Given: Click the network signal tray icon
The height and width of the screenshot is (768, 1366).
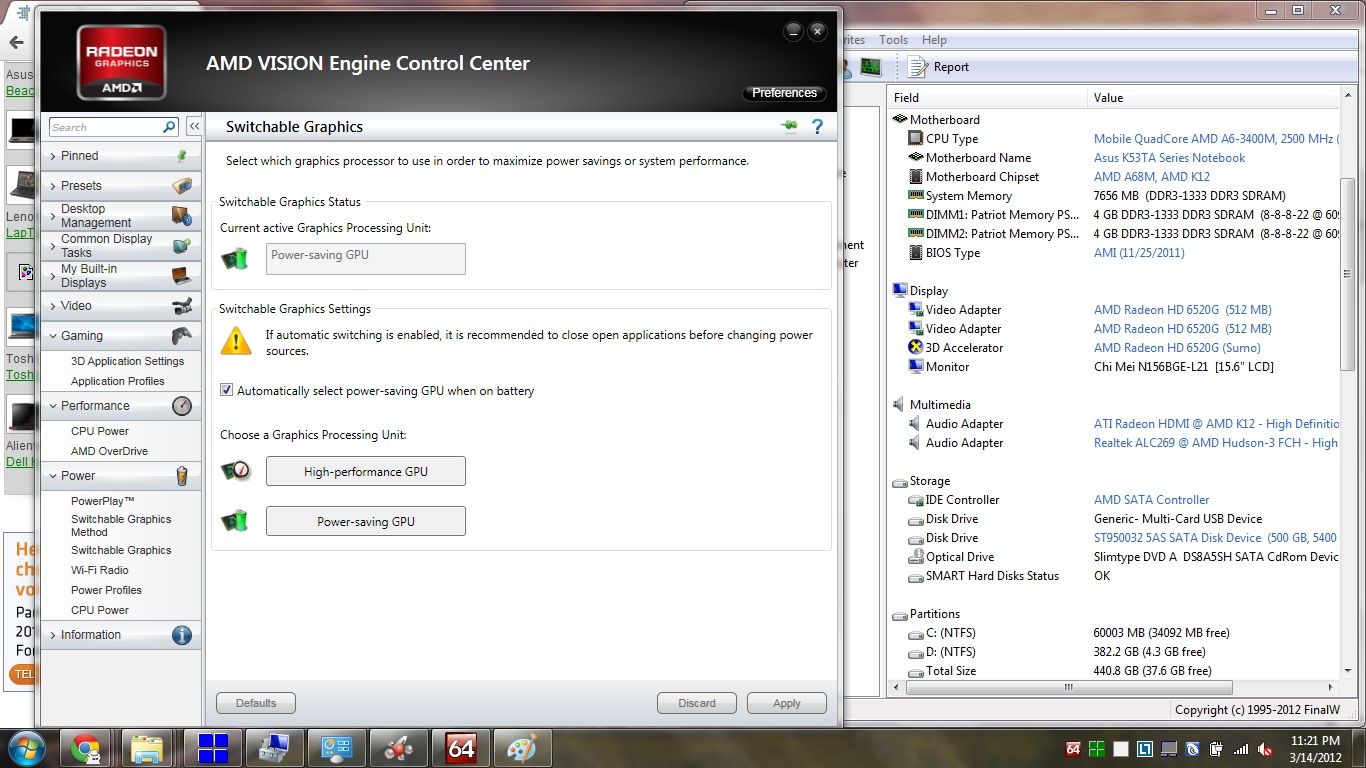Looking at the screenshot, I should coord(1241,749).
